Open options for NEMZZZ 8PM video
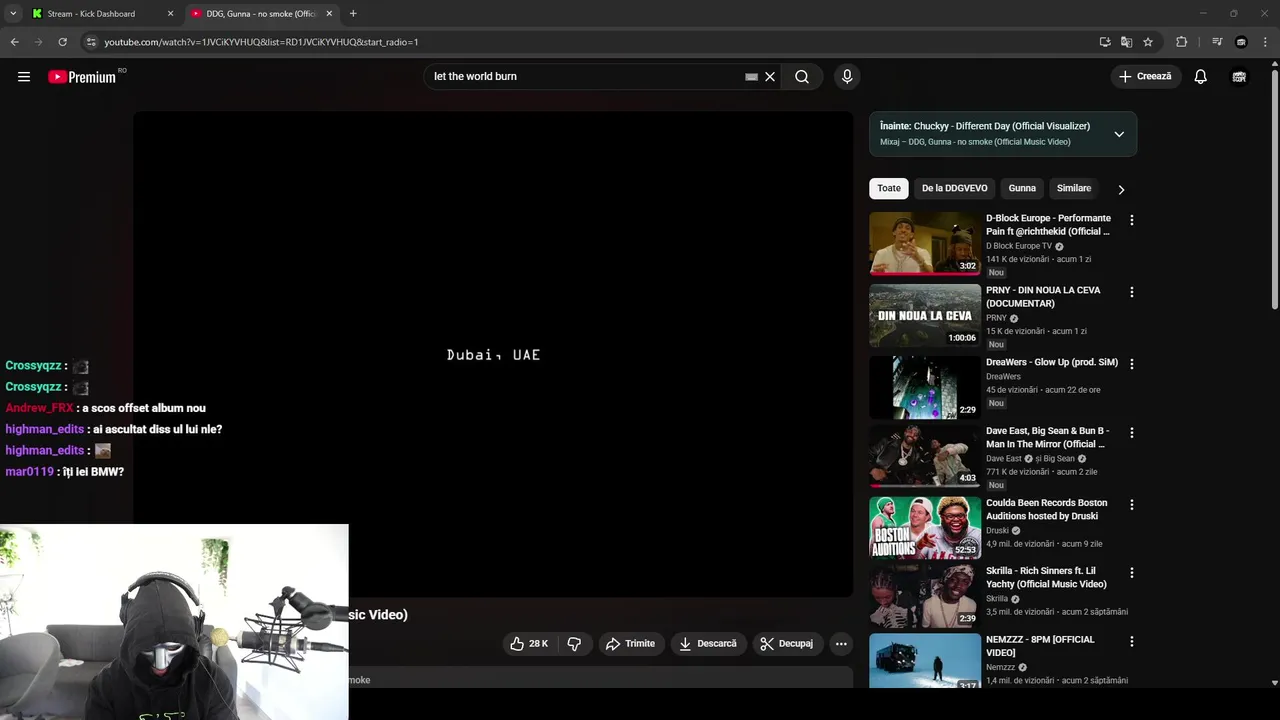This screenshot has height=720, width=1280. [1132, 641]
